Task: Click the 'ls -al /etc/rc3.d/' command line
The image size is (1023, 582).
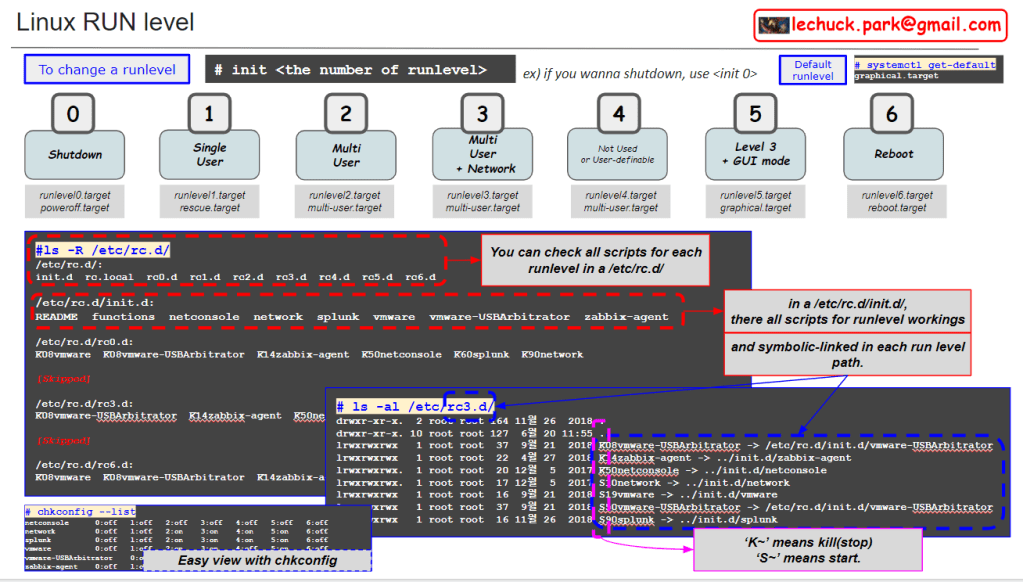Action: tap(415, 407)
